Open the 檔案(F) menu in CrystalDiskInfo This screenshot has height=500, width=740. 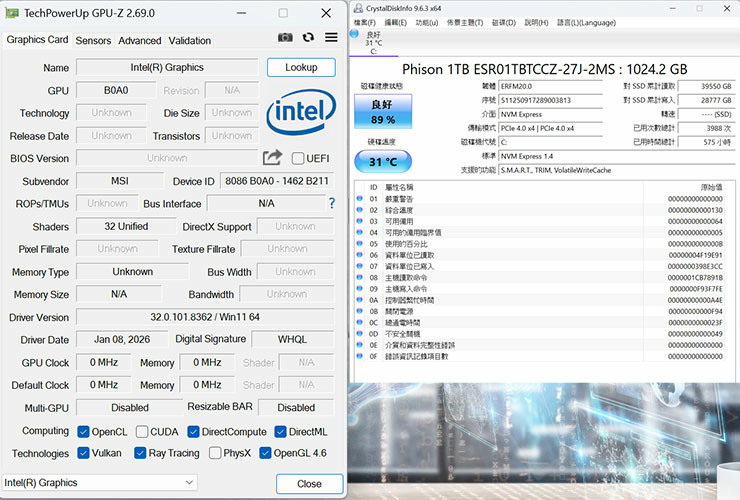pyautogui.click(x=364, y=22)
